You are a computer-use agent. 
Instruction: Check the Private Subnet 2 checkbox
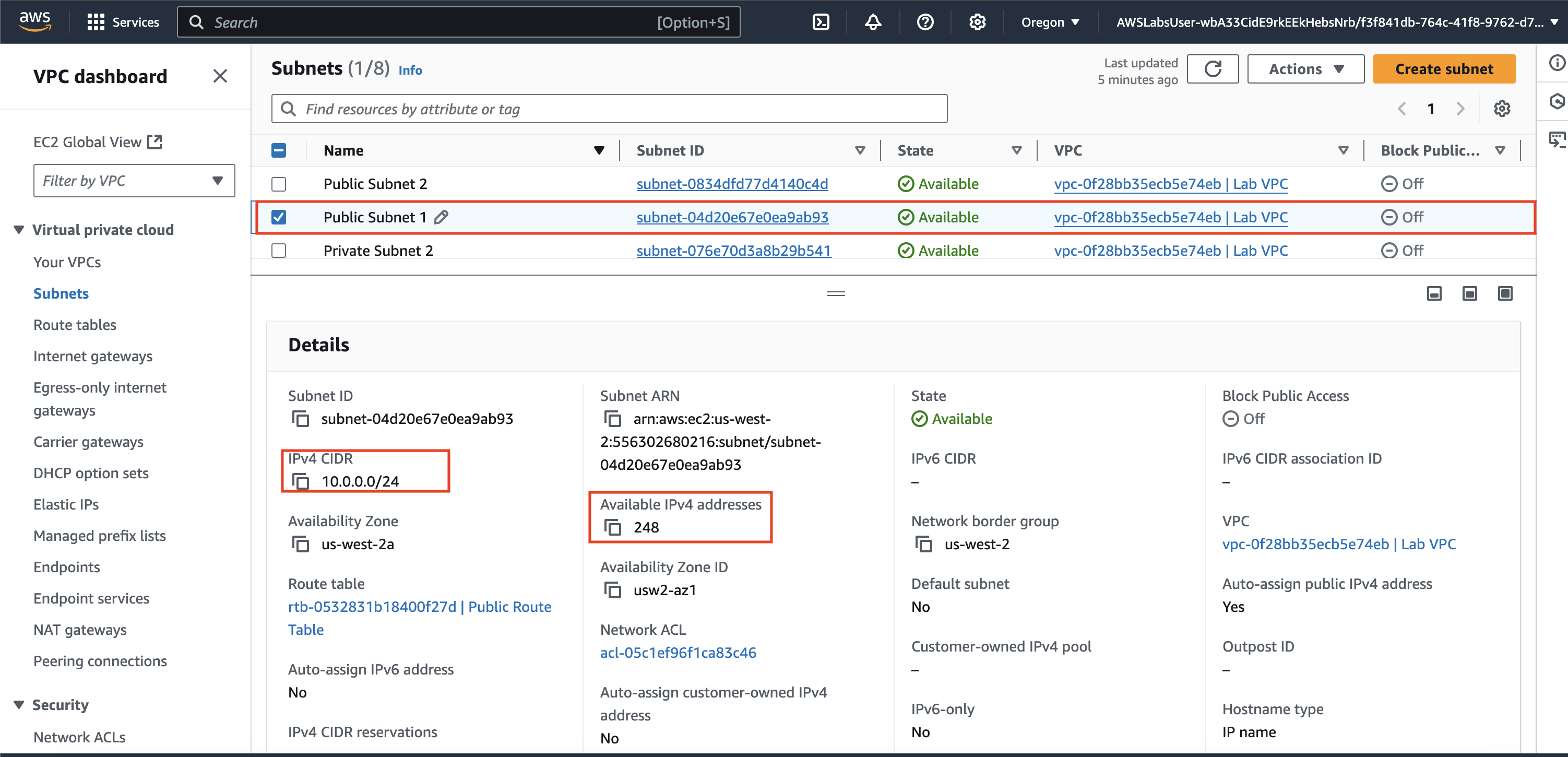[279, 250]
